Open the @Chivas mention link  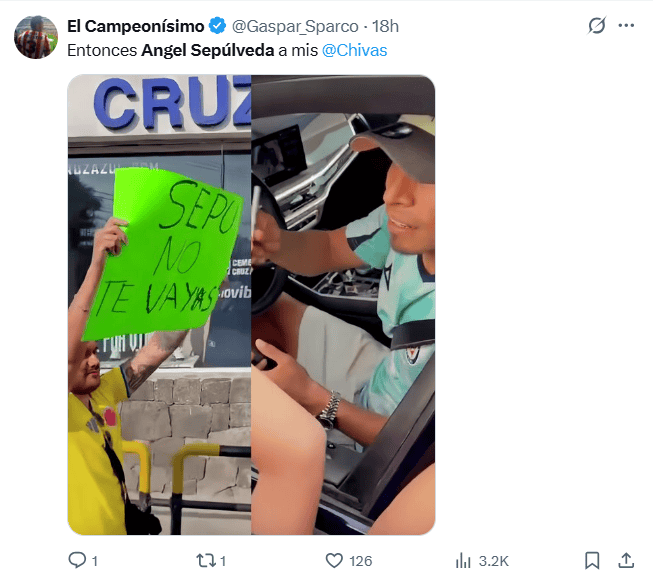(354, 50)
